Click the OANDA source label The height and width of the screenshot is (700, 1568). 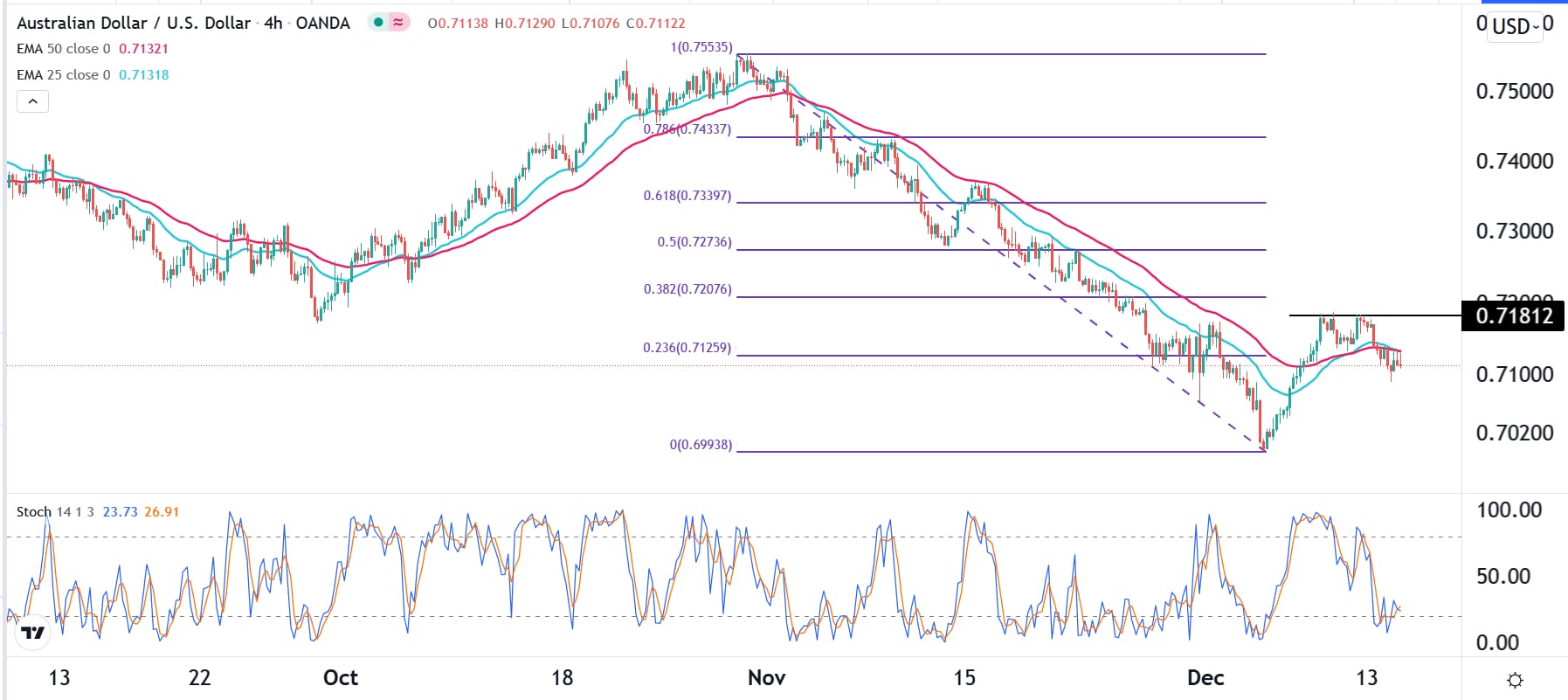click(x=323, y=23)
